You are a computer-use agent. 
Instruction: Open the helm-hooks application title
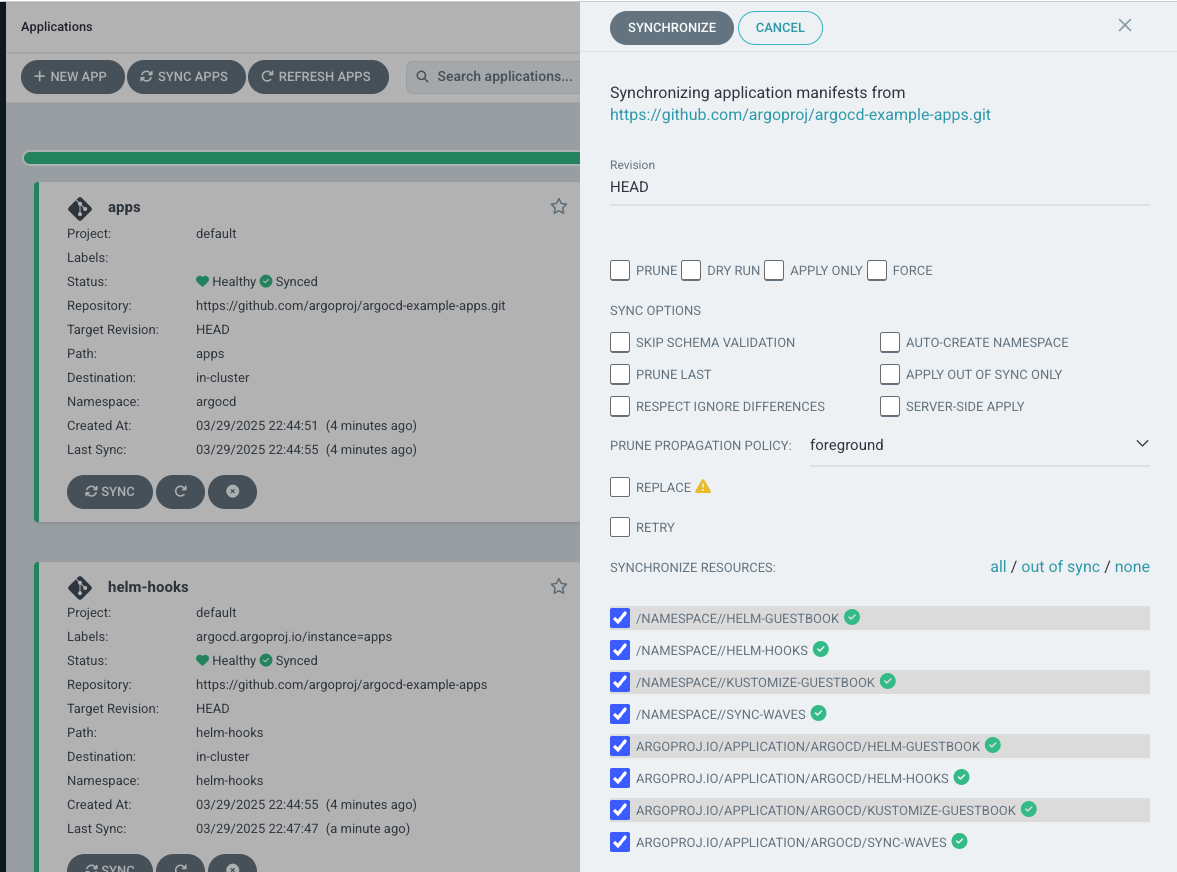[x=148, y=587]
